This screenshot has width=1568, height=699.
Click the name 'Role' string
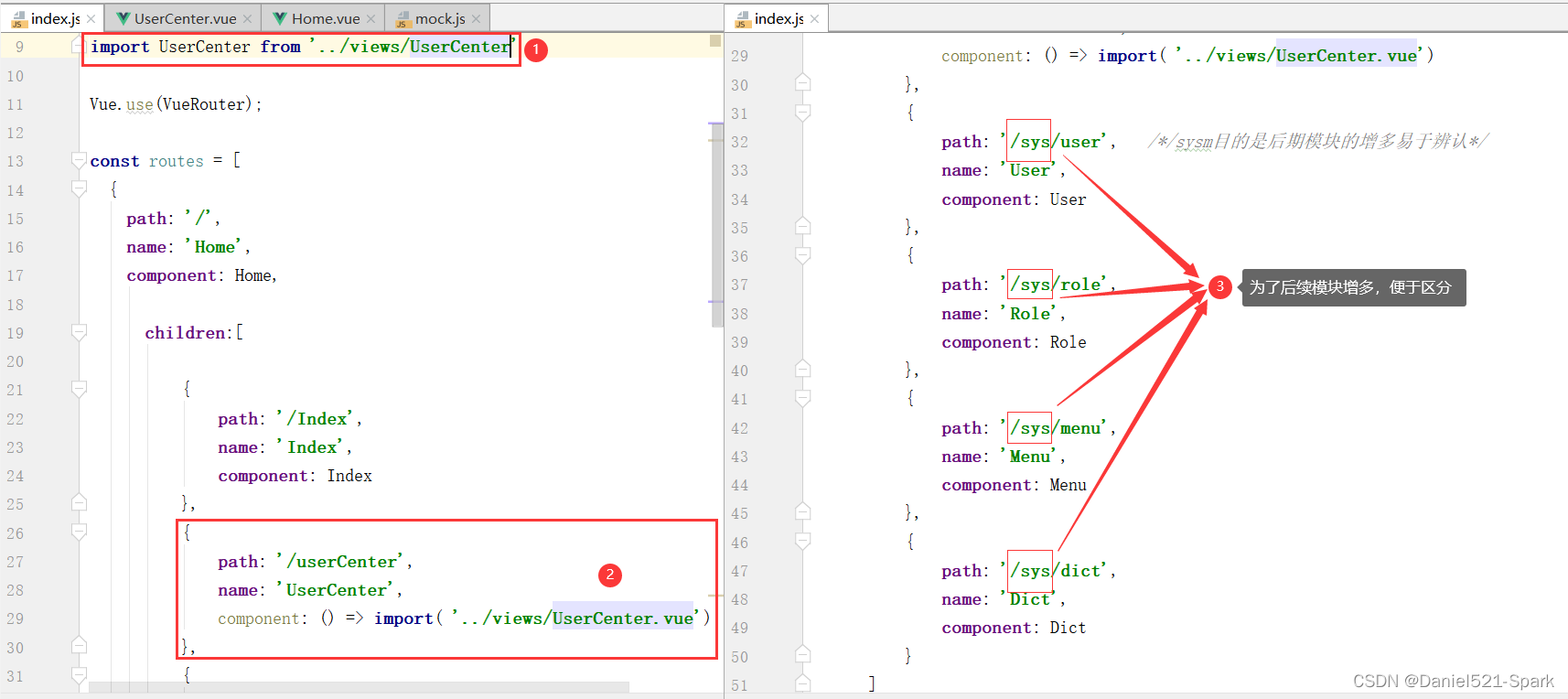click(x=1031, y=314)
